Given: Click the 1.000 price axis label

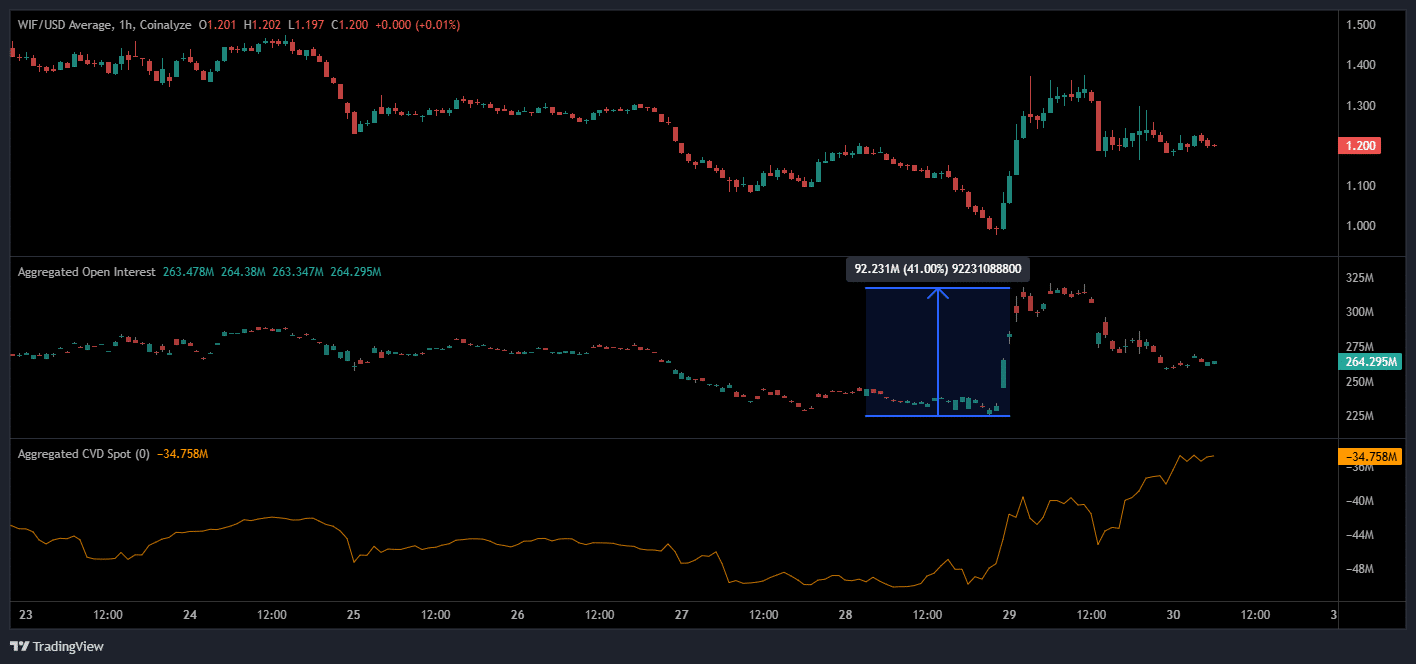Looking at the screenshot, I should point(1359,226).
